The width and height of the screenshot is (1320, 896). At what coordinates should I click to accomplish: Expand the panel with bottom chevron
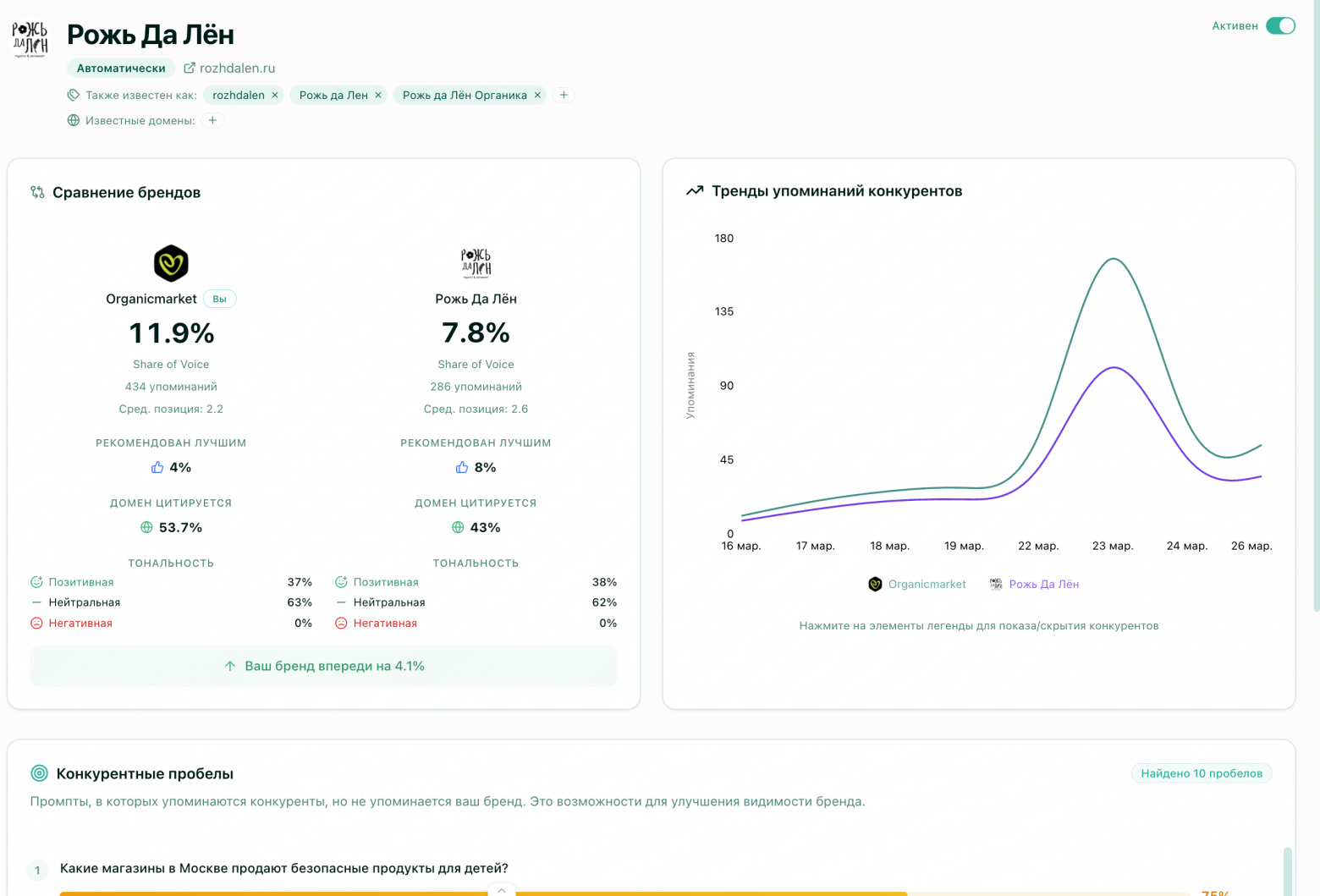[x=502, y=889]
